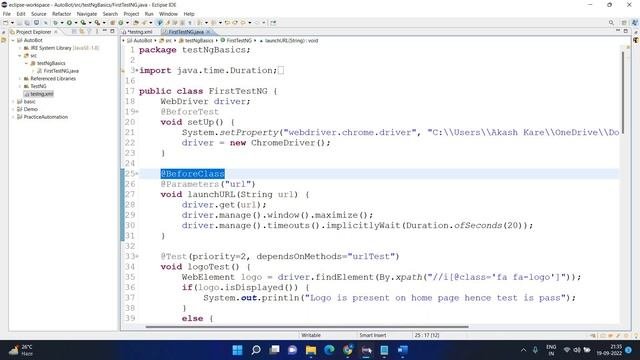Click the Open Perspective icon
The height and width of the screenshot is (360, 640).
624,22
